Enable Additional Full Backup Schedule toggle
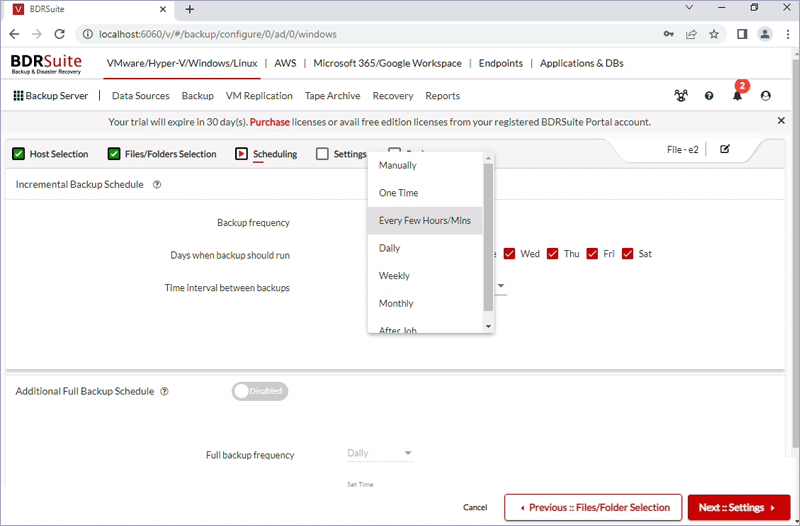The image size is (800, 526). coord(260,391)
